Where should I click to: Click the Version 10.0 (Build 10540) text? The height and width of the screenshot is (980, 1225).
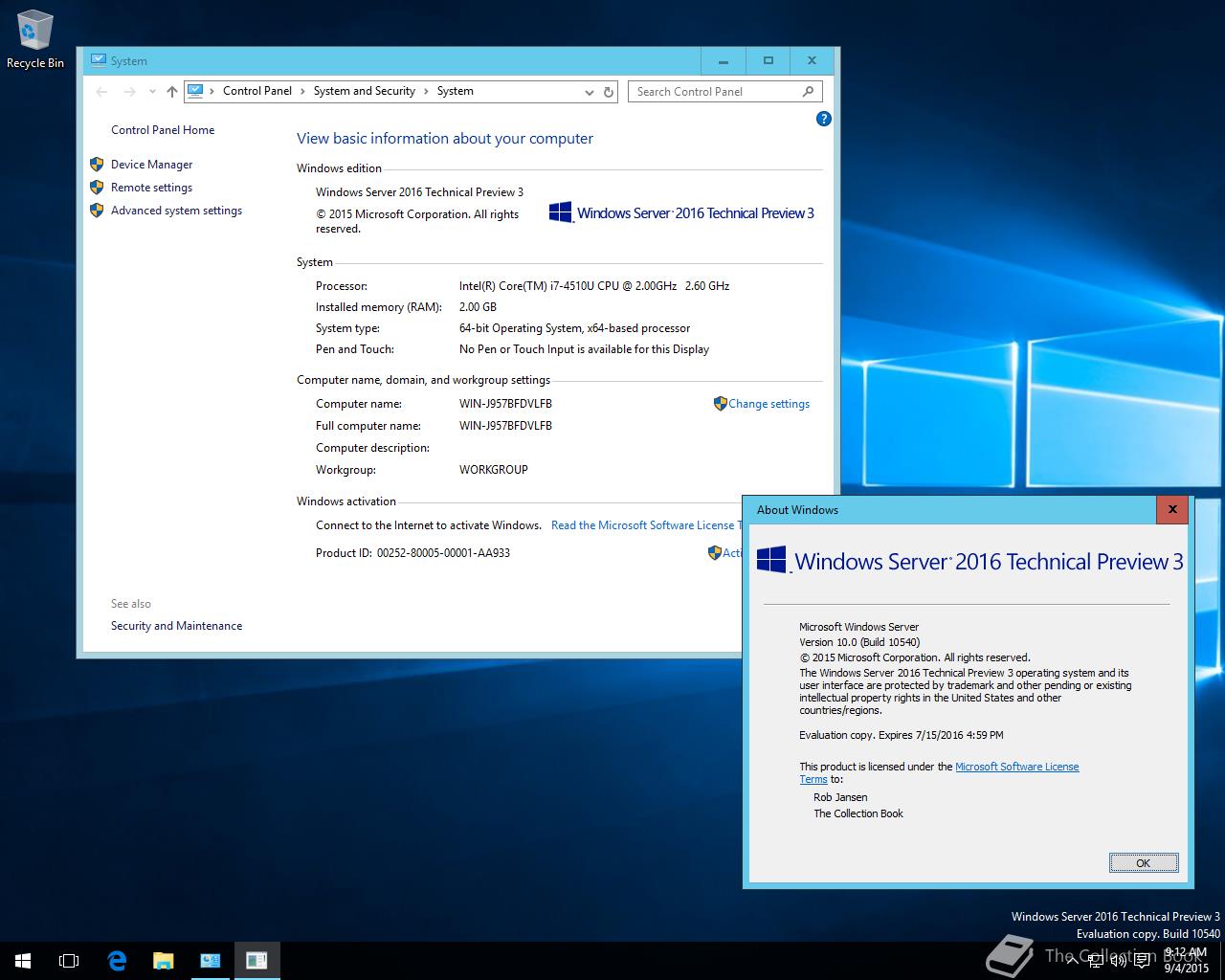pyautogui.click(x=859, y=642)
